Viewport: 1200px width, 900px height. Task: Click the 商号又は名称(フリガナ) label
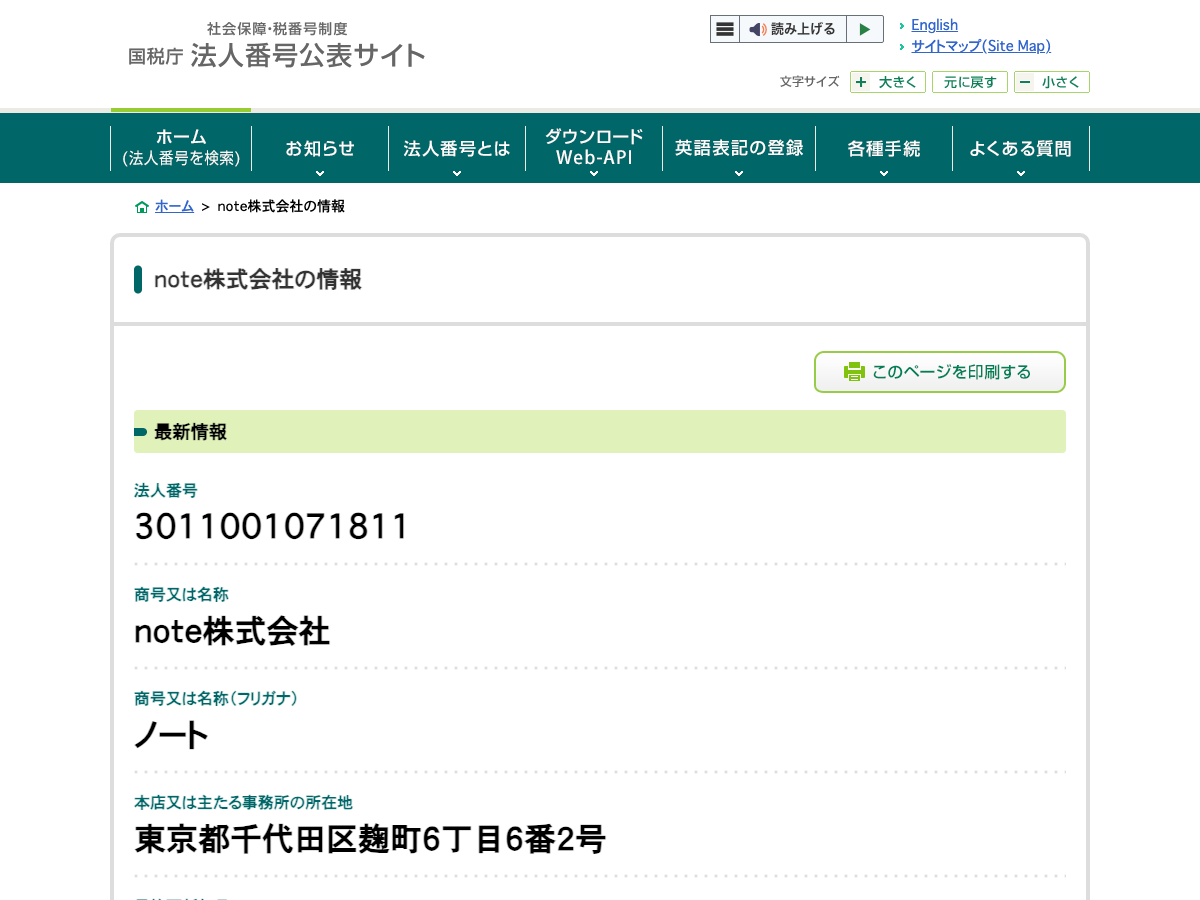(x=216, y=698)
